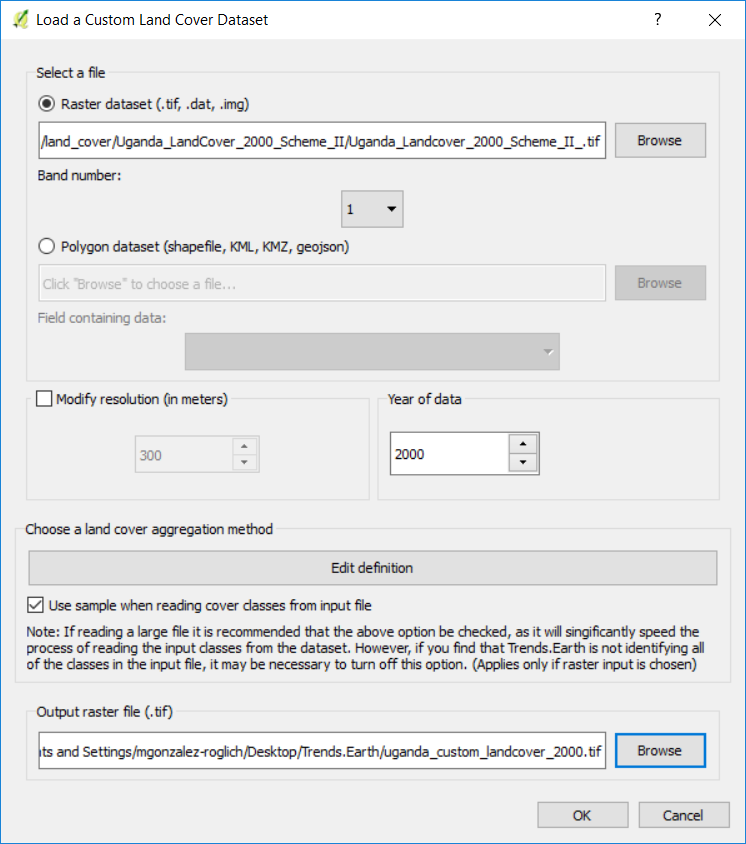746x844 pixels.
Task: Select the Raster dataset radio button
Action: (47, 103)
